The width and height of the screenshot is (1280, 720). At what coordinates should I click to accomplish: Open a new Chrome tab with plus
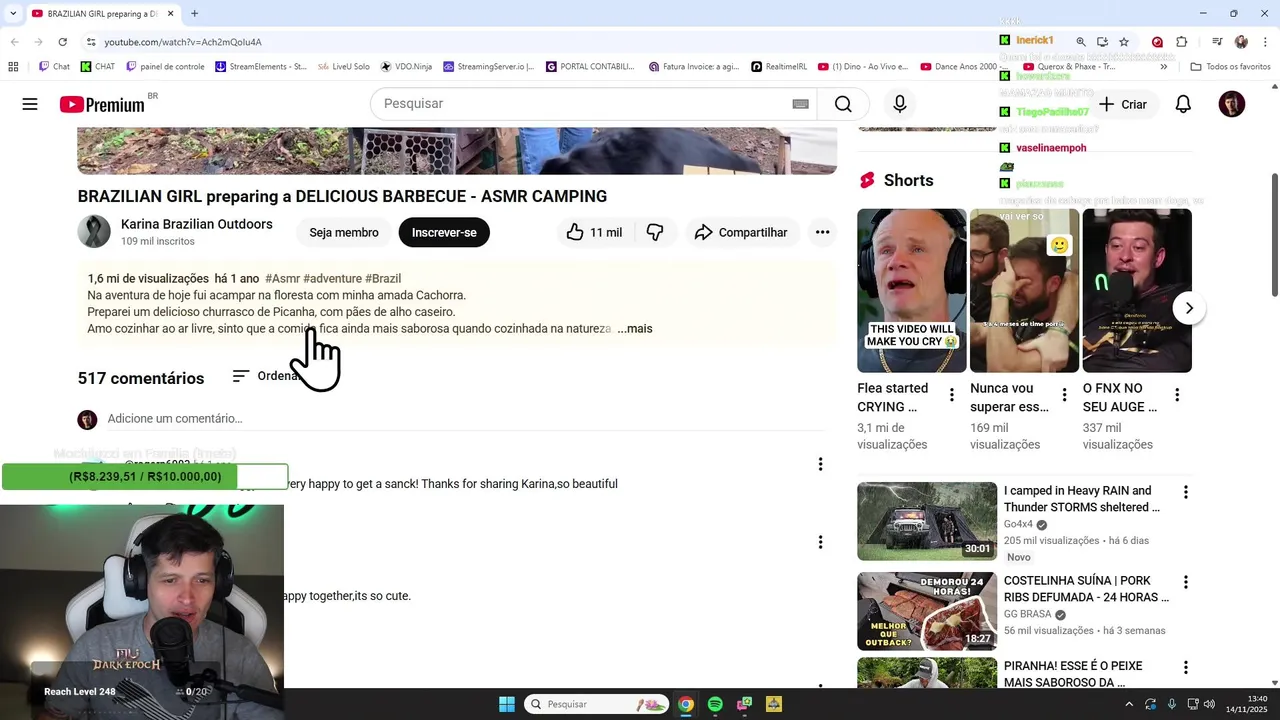[194, 14]
